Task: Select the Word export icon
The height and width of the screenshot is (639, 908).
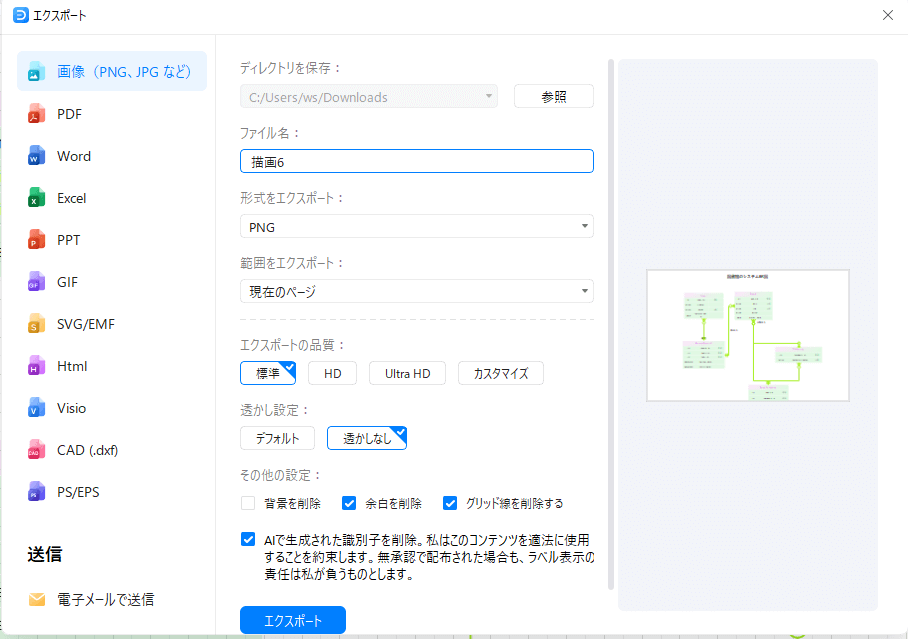Action: 37,156
